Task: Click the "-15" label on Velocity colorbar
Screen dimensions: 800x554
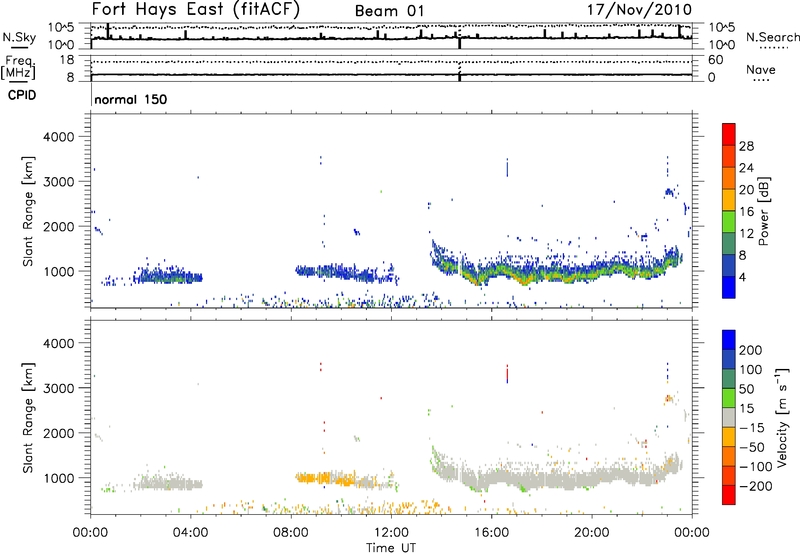Action: coord(751,427)
